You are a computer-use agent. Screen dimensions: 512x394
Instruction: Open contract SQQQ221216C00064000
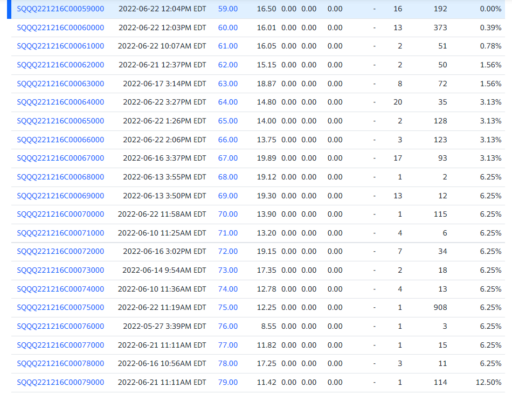pyautogui.click(x=60, y=102)
